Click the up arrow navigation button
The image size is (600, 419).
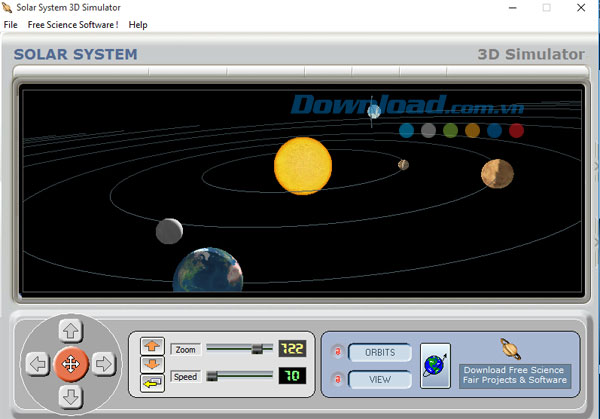pos(70,330)
